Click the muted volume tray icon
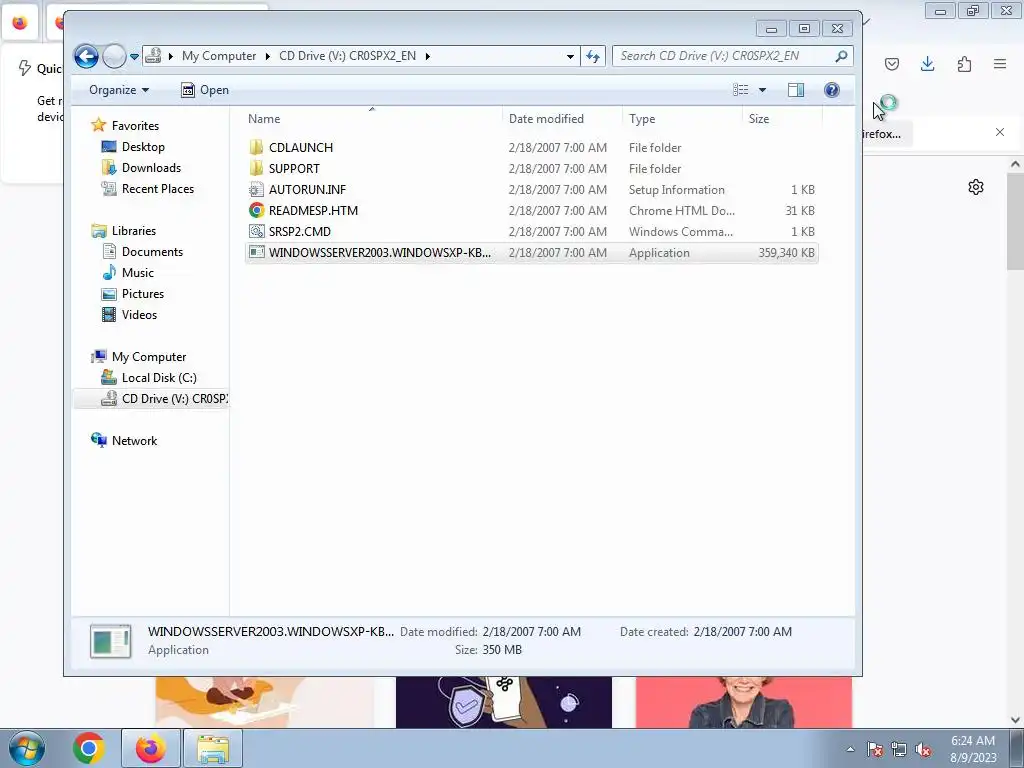 pos(923,749)
